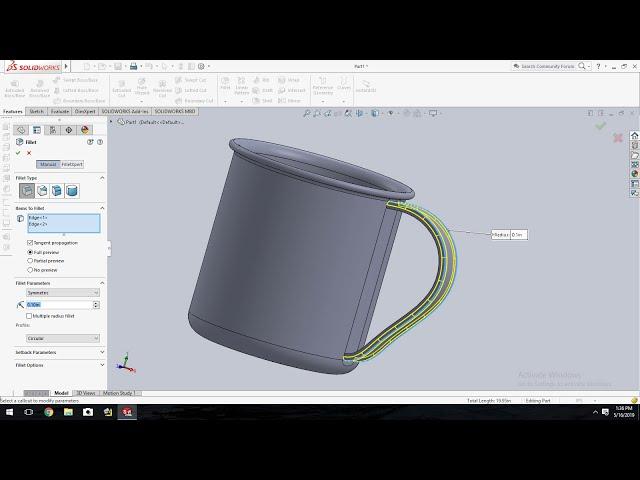
Task: Select the face fillet type icon
Action: 56,190
